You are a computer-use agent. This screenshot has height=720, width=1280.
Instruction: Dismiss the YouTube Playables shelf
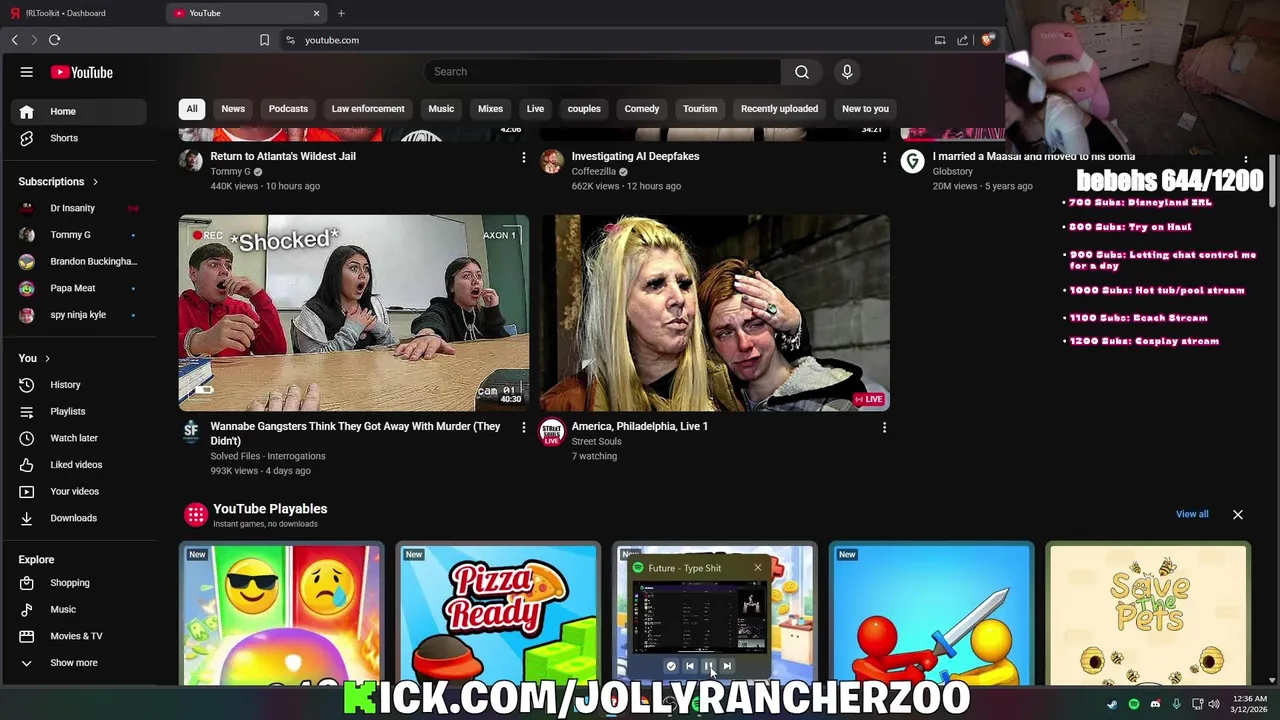(1238, 514)
